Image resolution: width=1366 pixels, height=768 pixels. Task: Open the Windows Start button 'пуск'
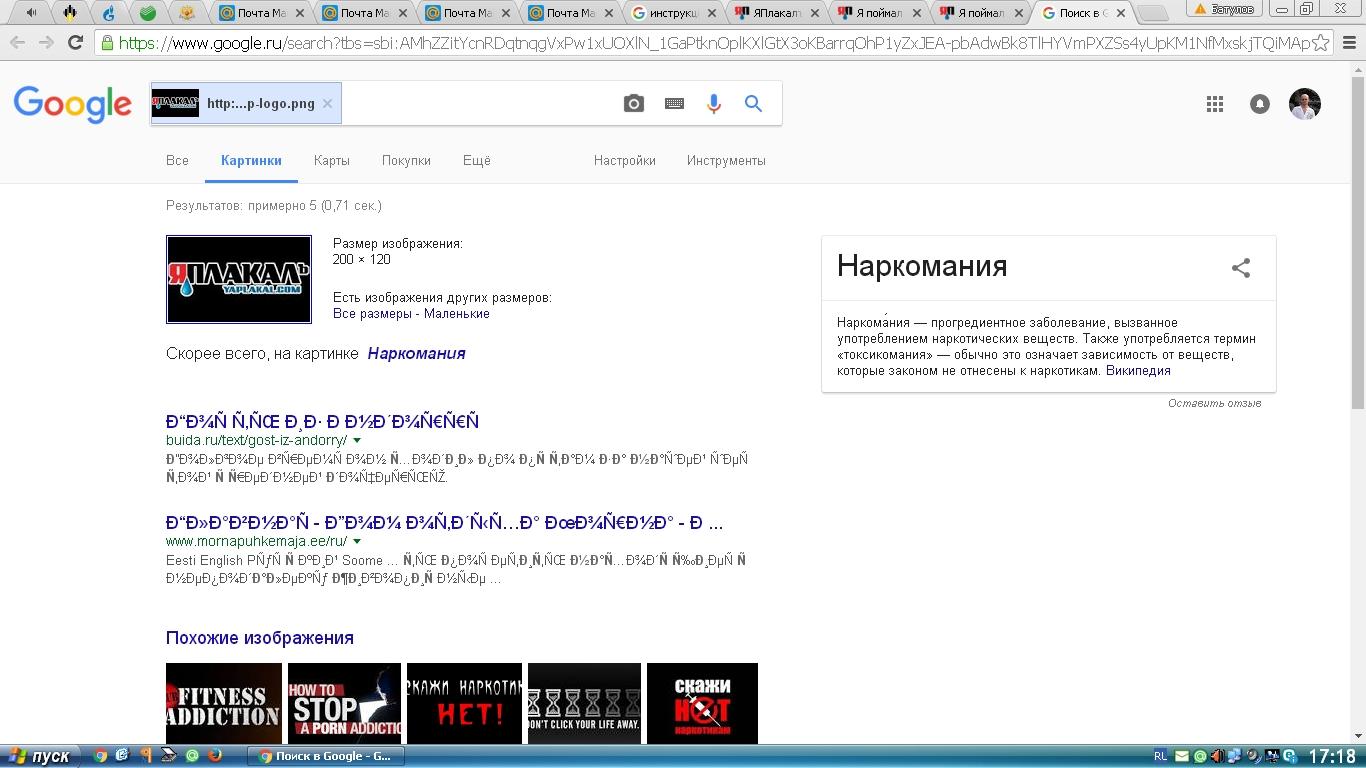tap(40, 756)
